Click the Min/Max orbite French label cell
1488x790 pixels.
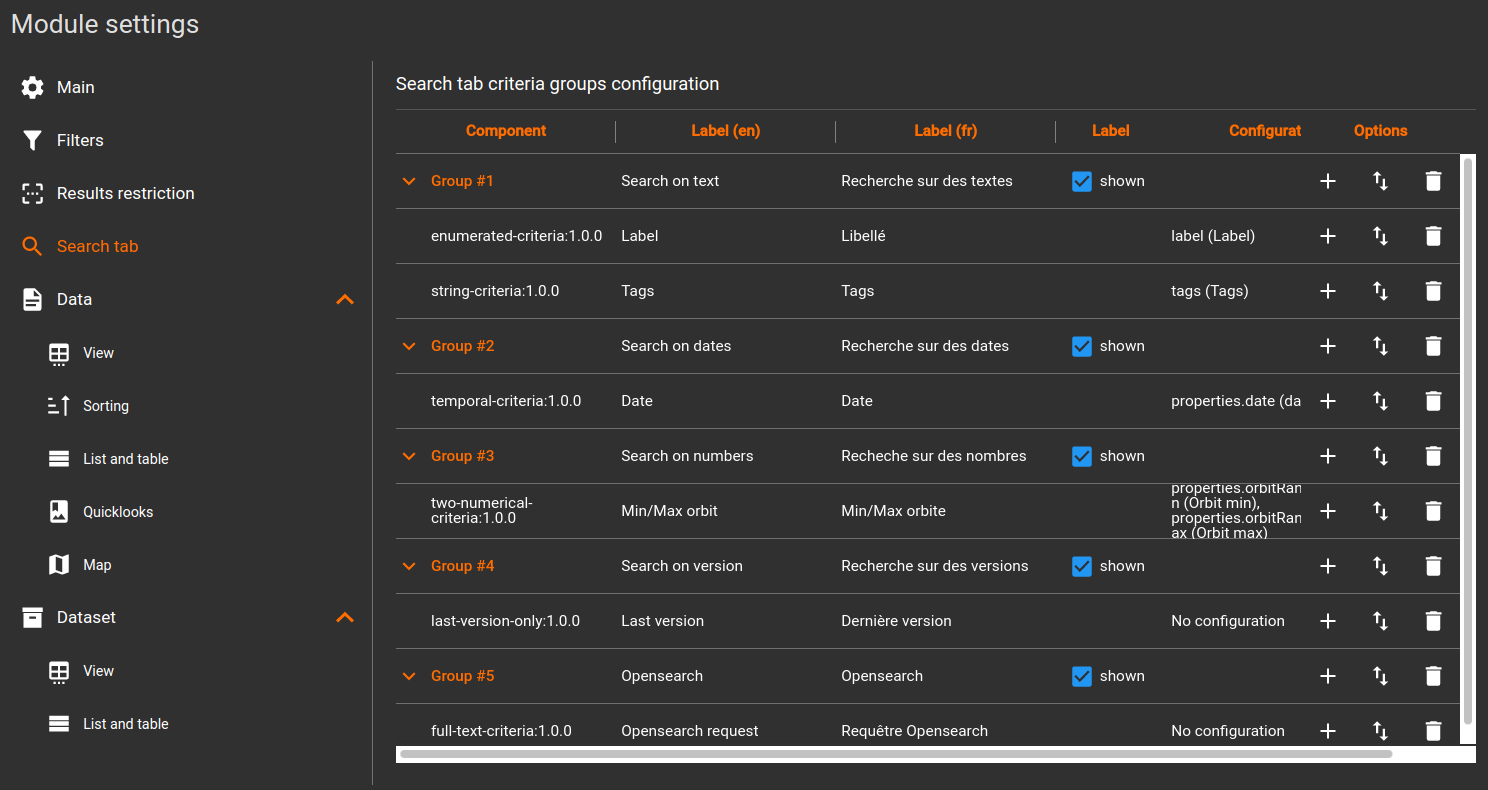[x=893, y=511]
